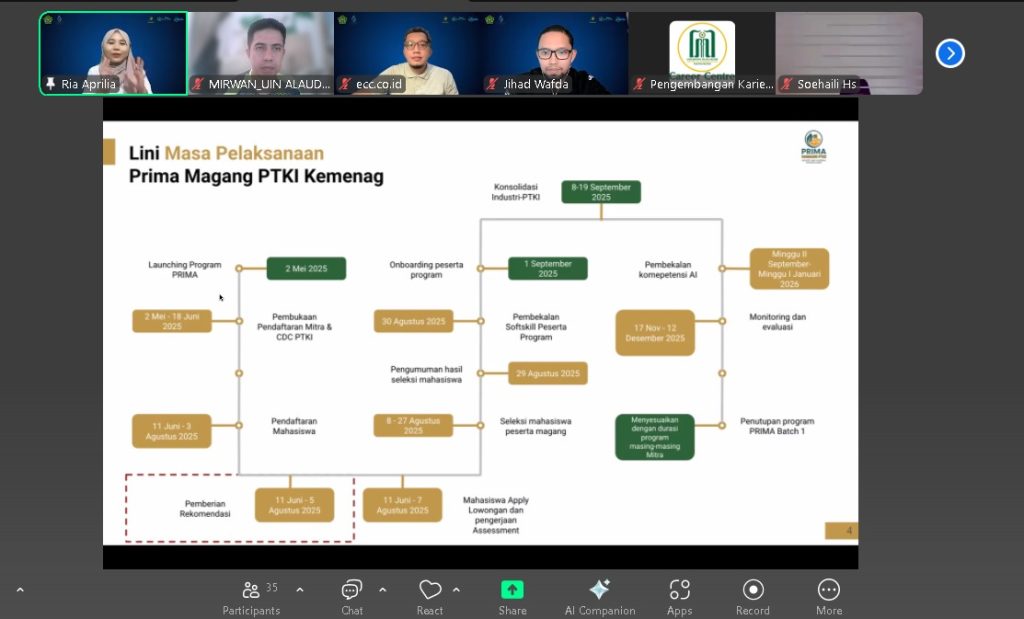Viewport: 1024px width, 619px height.
Task: Select Soehaili Hs video thumbnail
Action: click(849, 54)
